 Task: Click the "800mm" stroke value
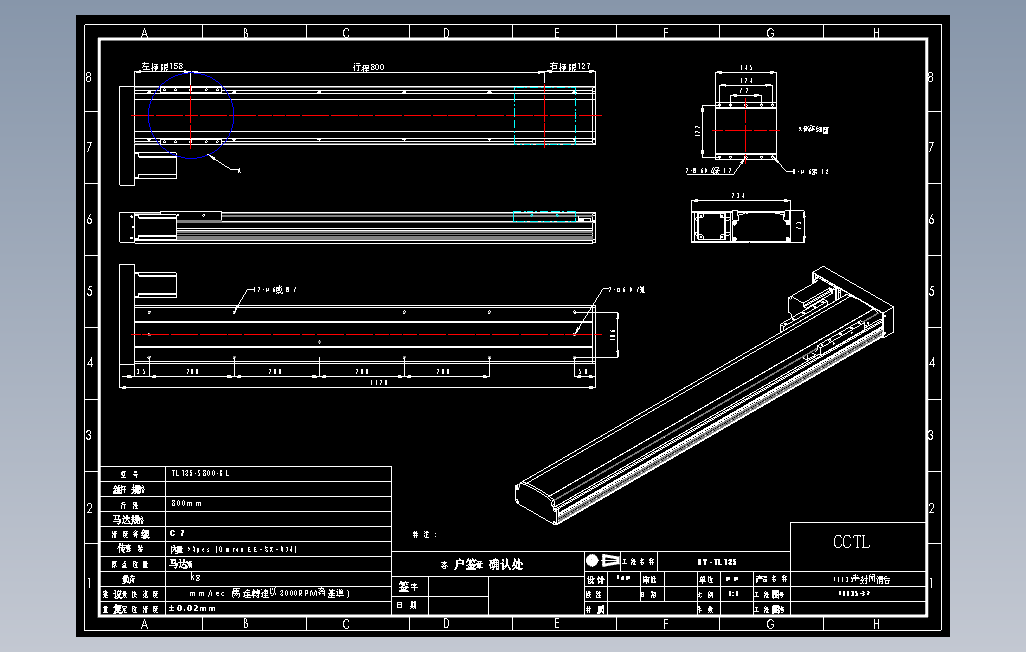[x=186, y=503]
